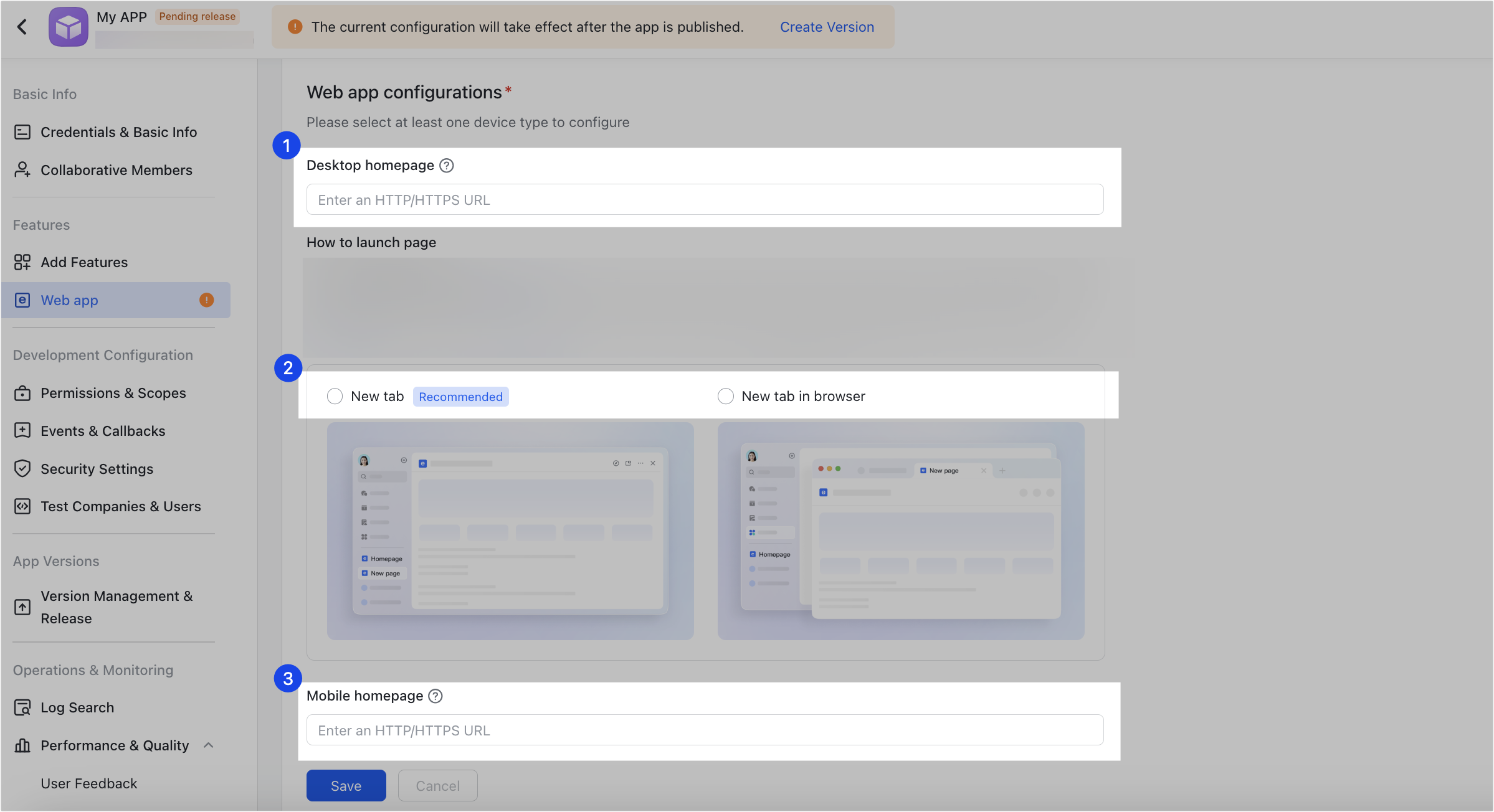The width and height of the screenshot is (1494, 812).
Task: Click the Log Search icon
Action: point(22,707)
